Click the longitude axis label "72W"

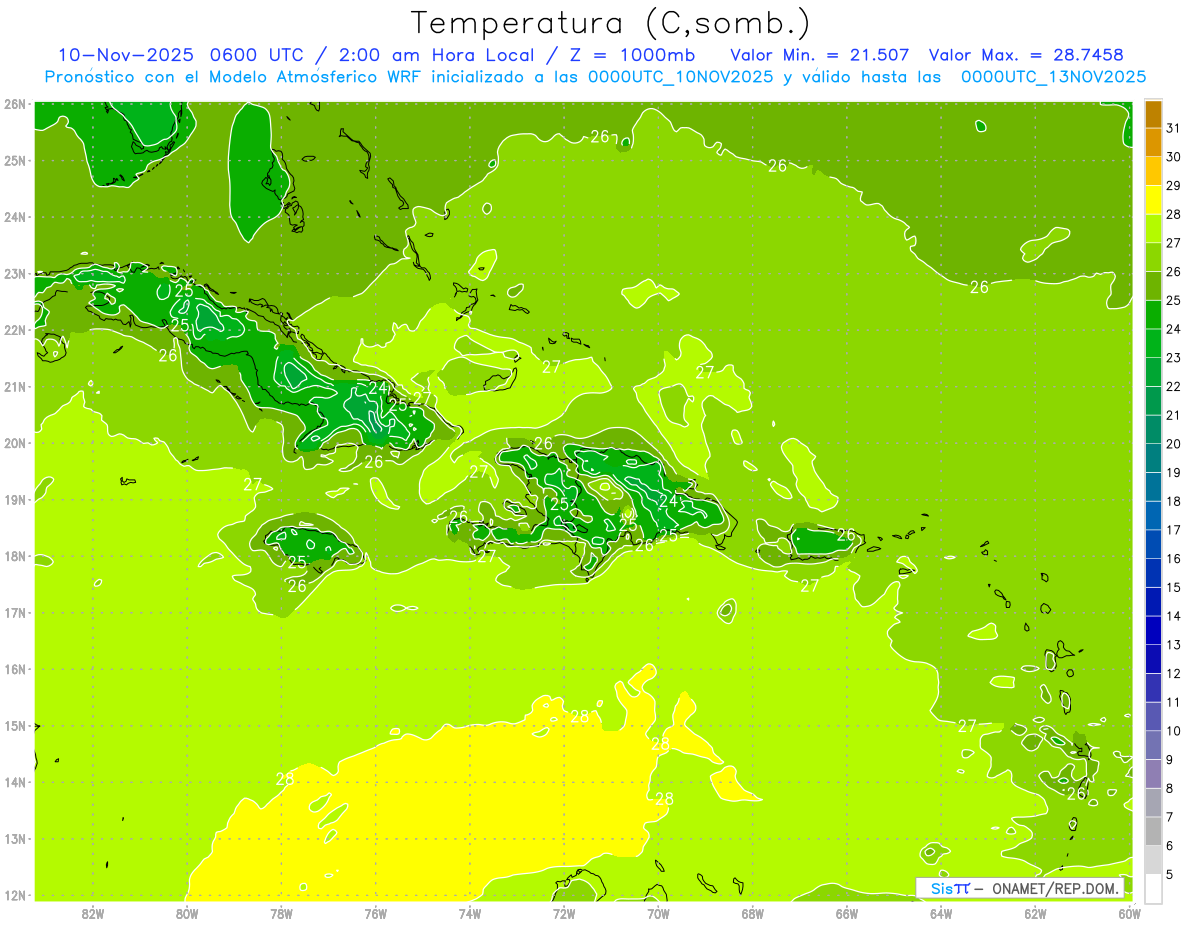click(x=564, y=913)
